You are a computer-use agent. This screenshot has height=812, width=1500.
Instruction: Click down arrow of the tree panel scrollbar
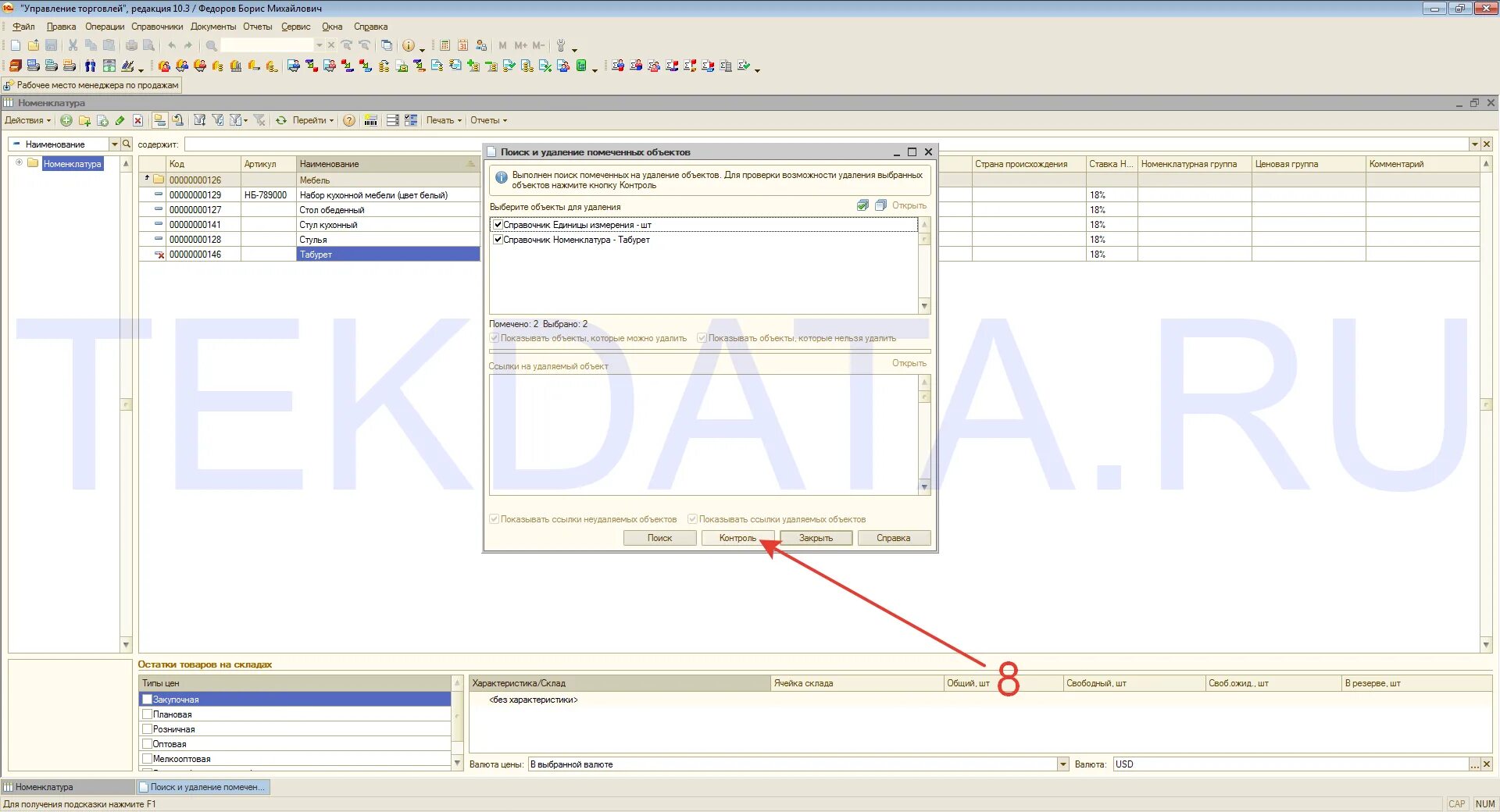(x=126, y=645)
